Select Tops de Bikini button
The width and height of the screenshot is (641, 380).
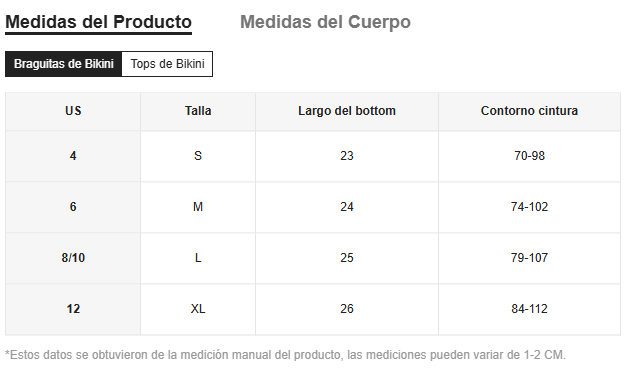point(167,64)
